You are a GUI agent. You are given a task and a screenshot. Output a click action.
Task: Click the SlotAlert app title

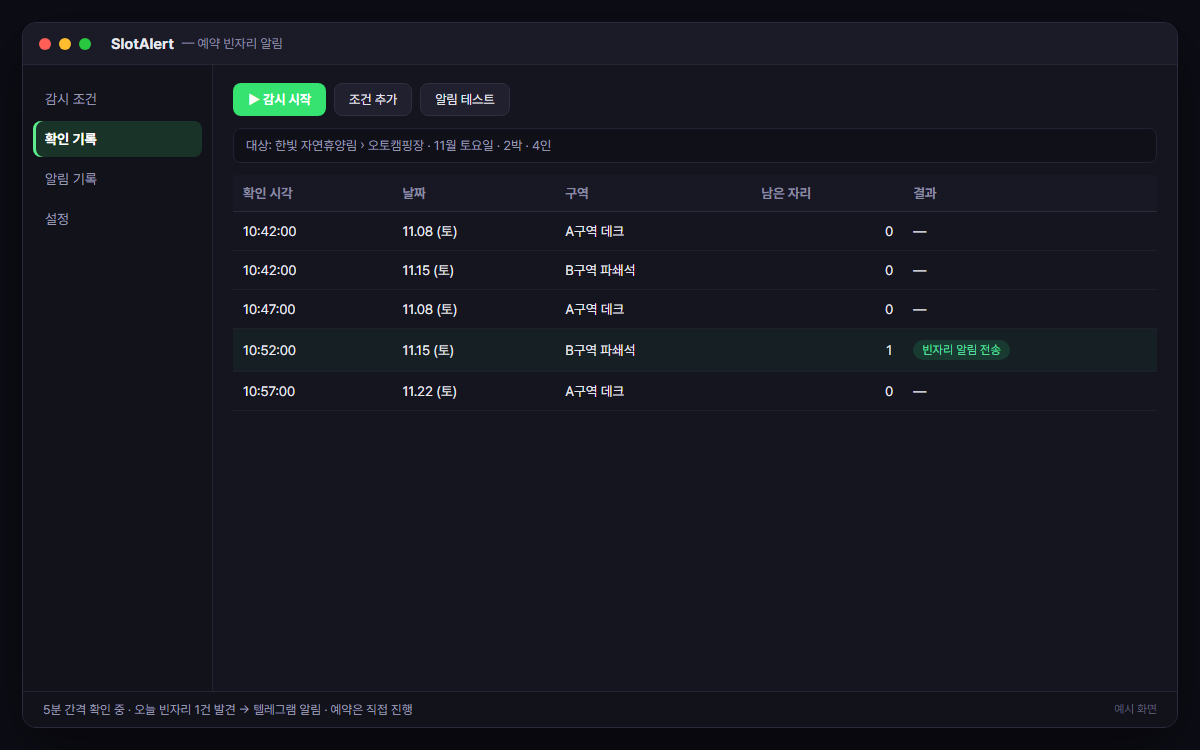pos(142,44)
